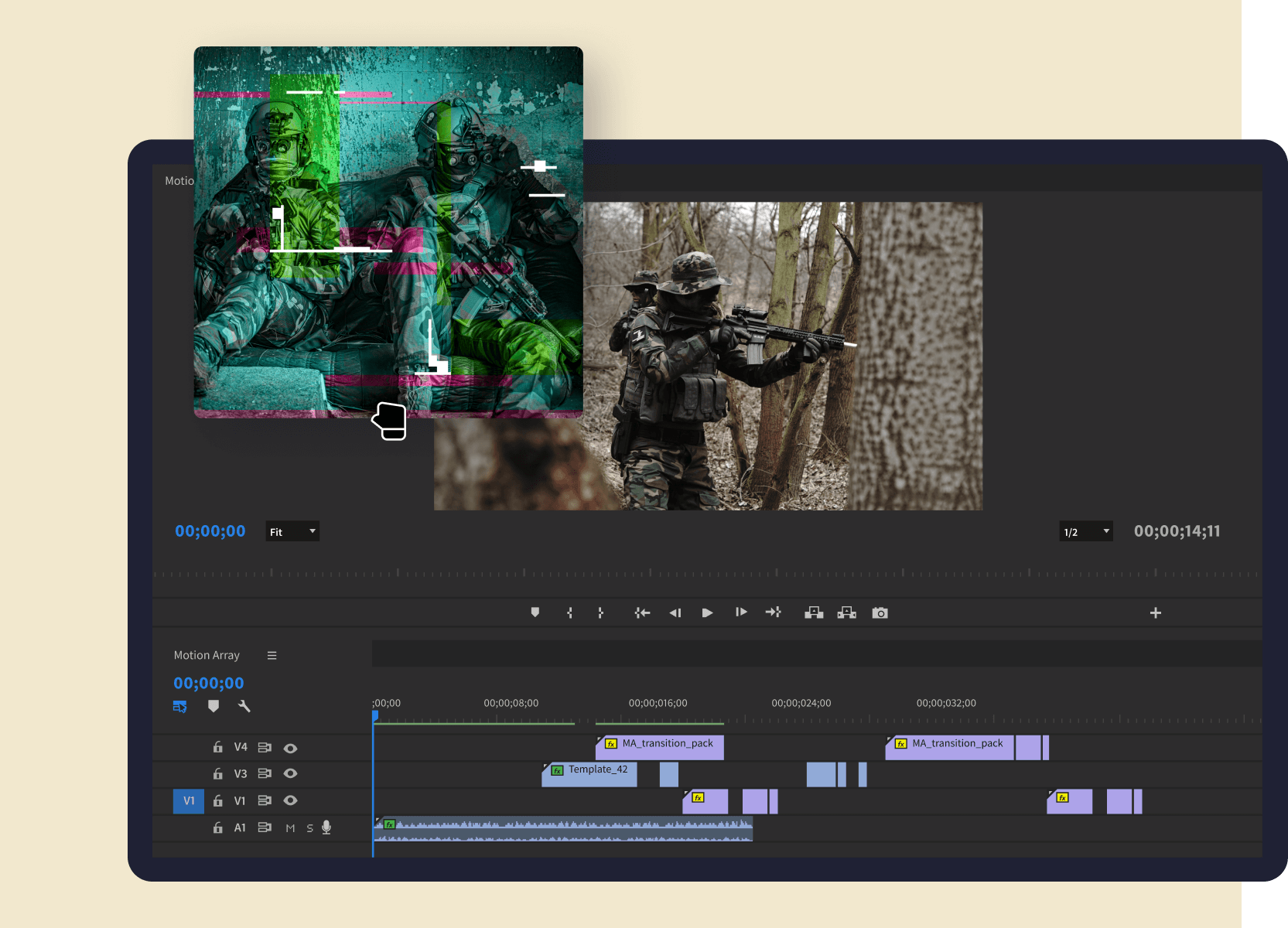The image size is (1288, 928).
Task: Open the Fit zoom level dropdown
Action: click(x=292, y=531)
